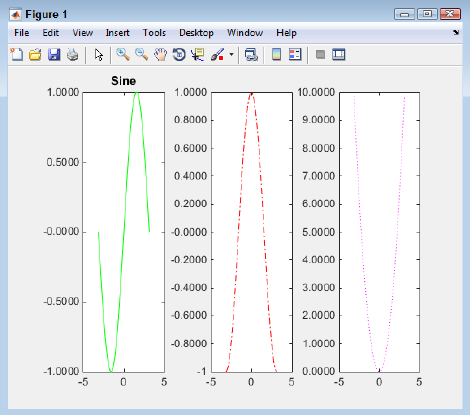
Task: Click the -0.6000 tick label
Action: (189, 315)
